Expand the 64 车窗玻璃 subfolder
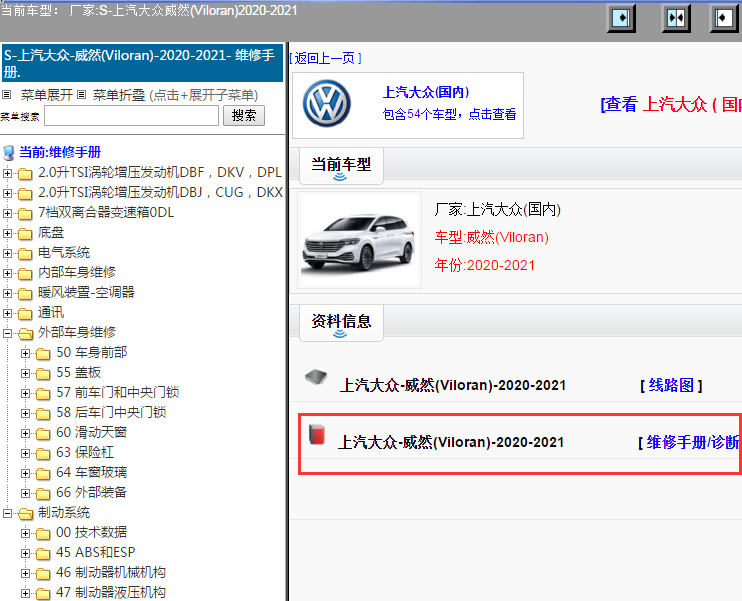This screenshot has width=742, height=601. (x=26, y=473)
